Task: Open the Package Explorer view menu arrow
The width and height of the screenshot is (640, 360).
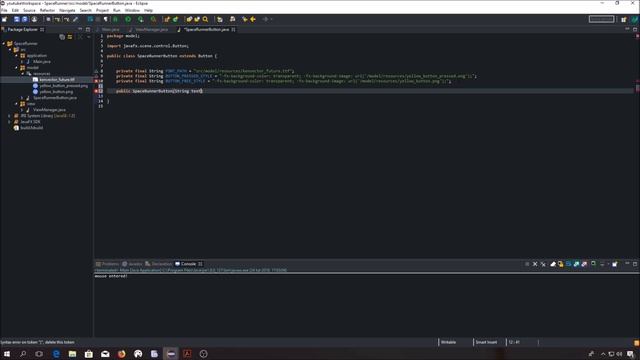Action: tap(89, 37)
